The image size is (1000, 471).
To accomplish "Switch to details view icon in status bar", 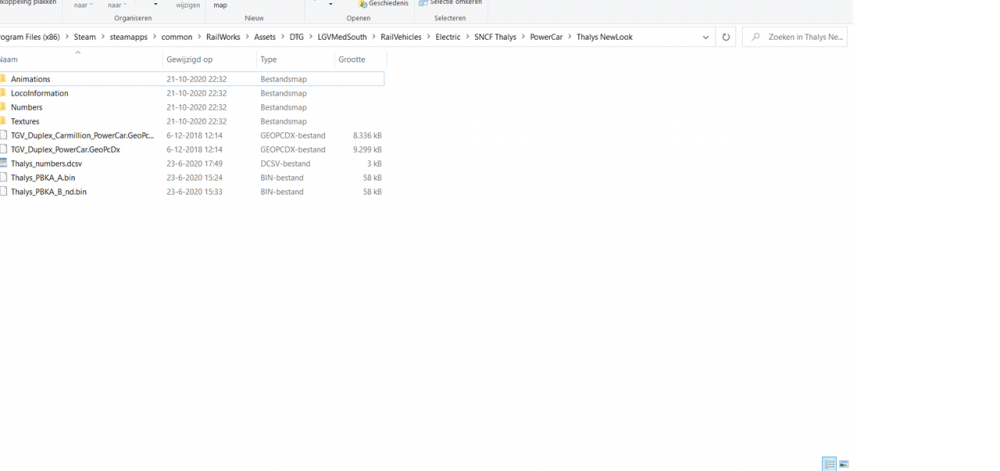I will 828,464.
